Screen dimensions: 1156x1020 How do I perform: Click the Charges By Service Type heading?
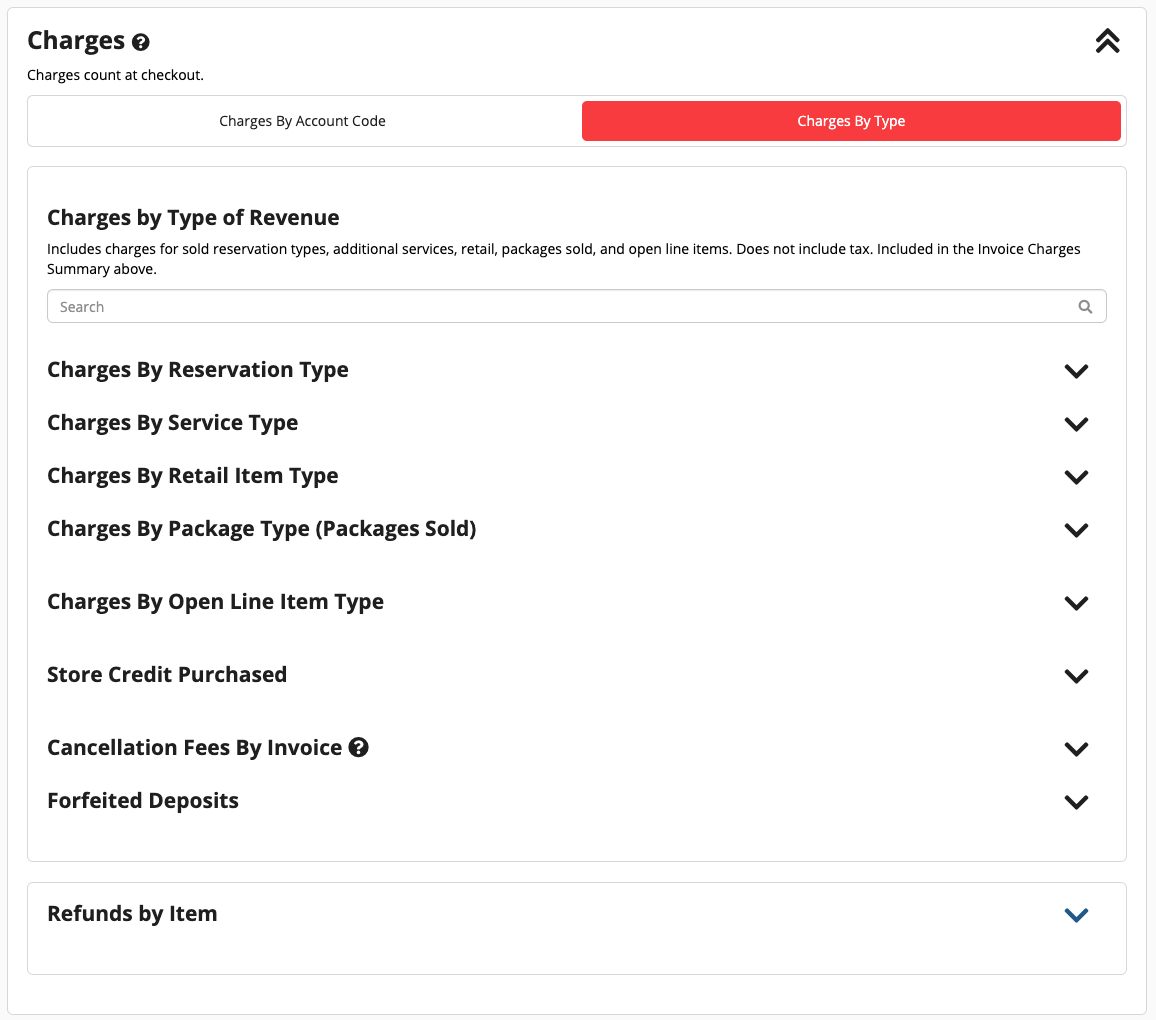tap(173, 423)
